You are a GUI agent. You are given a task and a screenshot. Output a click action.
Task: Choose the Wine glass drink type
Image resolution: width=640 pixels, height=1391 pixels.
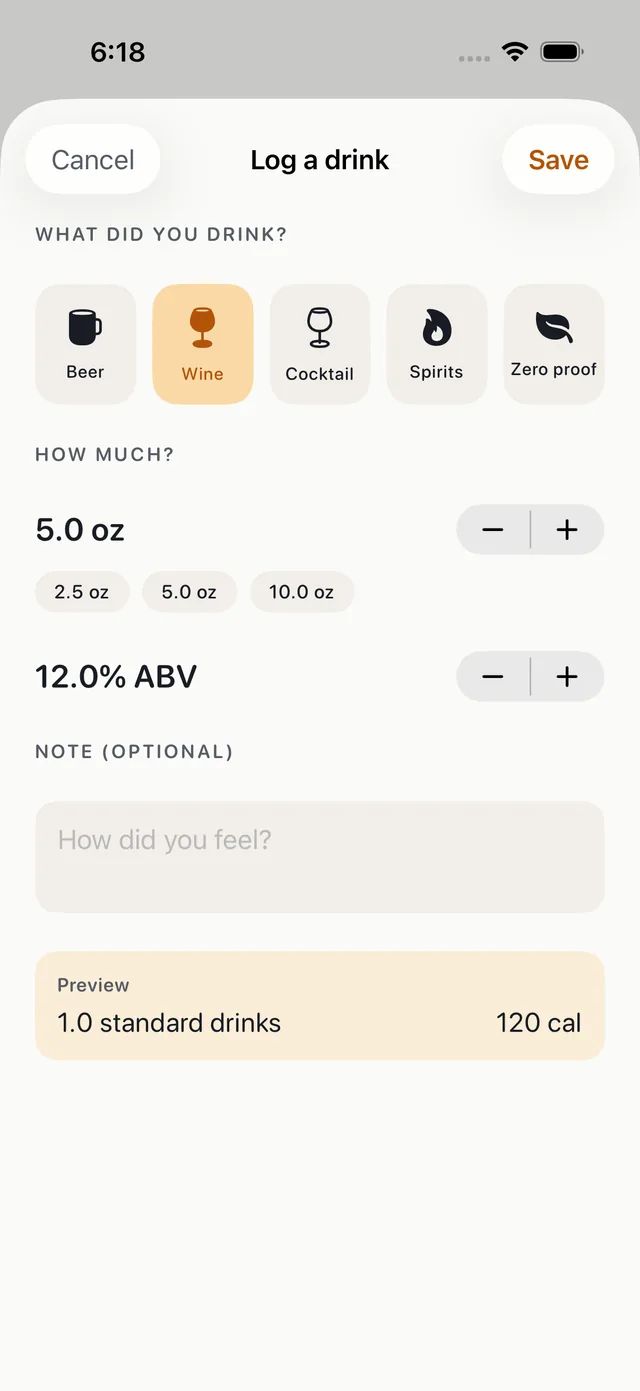tap(202, 344)
